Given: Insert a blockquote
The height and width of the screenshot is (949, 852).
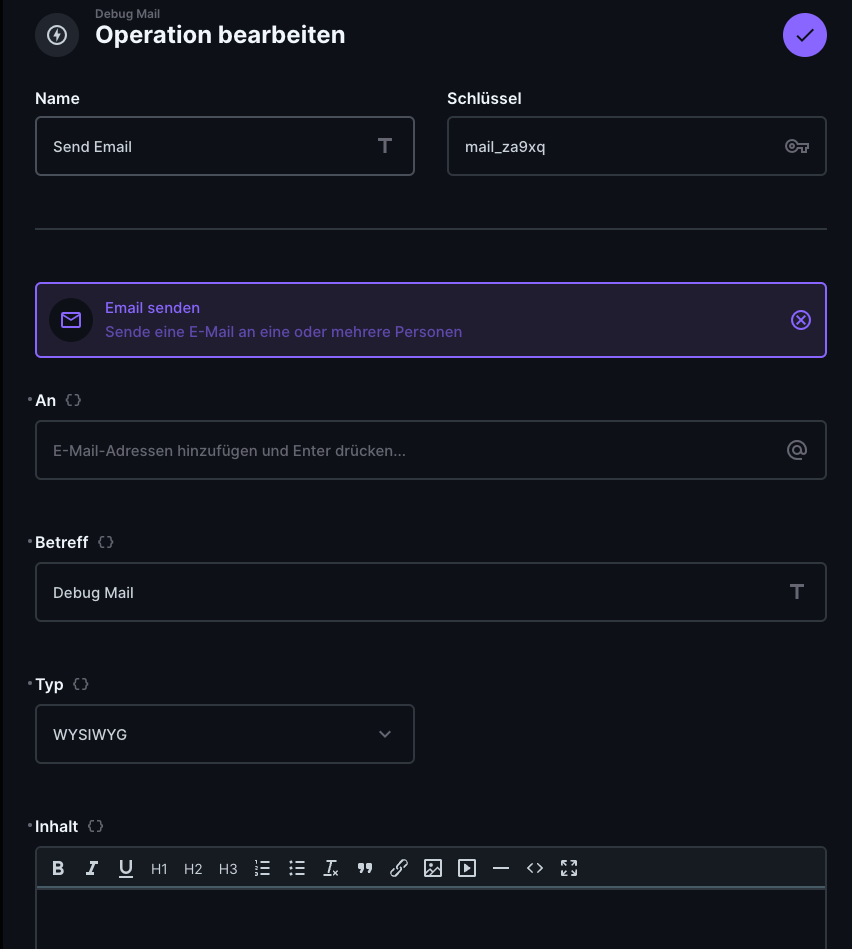Looking at the screenshot, I should point(365,868).
